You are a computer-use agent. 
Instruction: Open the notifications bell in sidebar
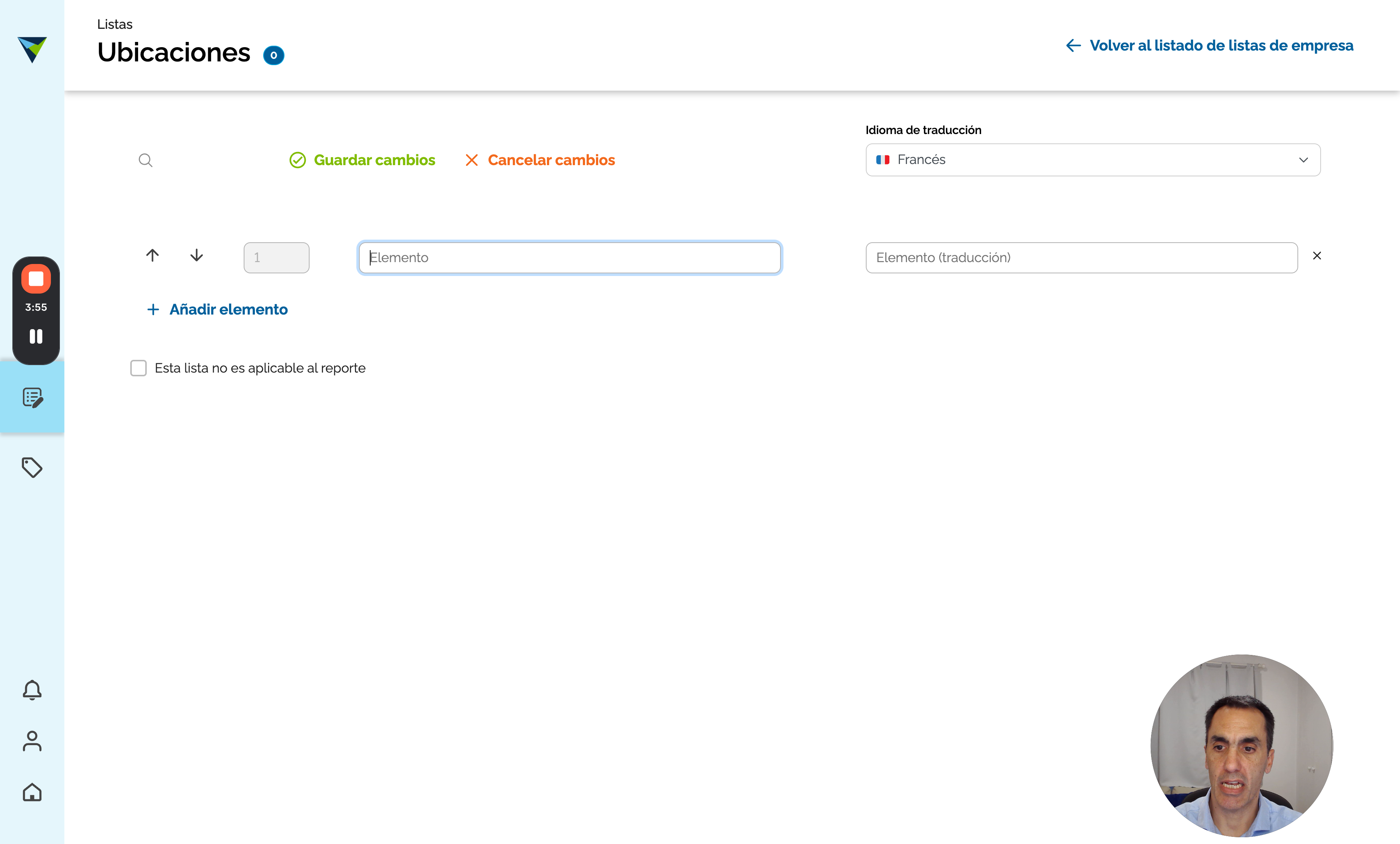[33, 690]
